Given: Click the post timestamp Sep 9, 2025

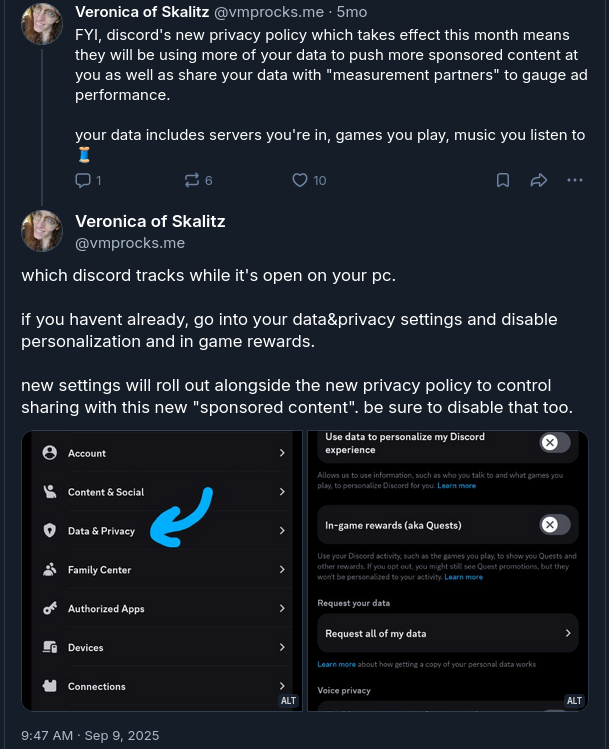Looking at the screenshot, I should pyautogui.click(x=90, y=735).
